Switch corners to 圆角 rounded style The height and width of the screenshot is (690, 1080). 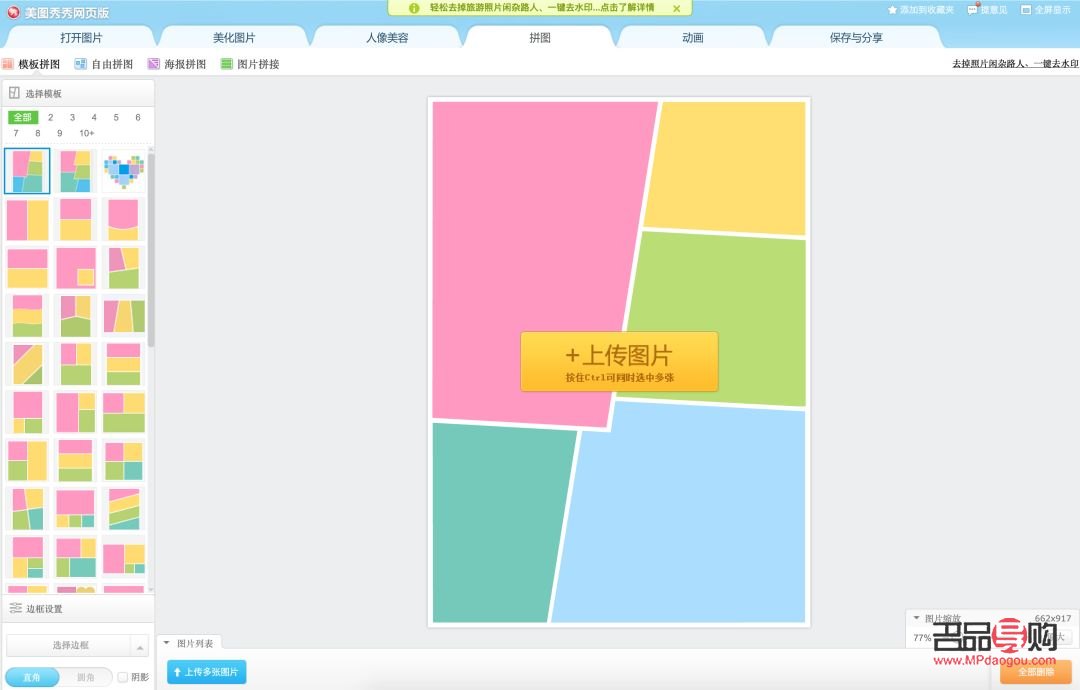click(86, 677)
